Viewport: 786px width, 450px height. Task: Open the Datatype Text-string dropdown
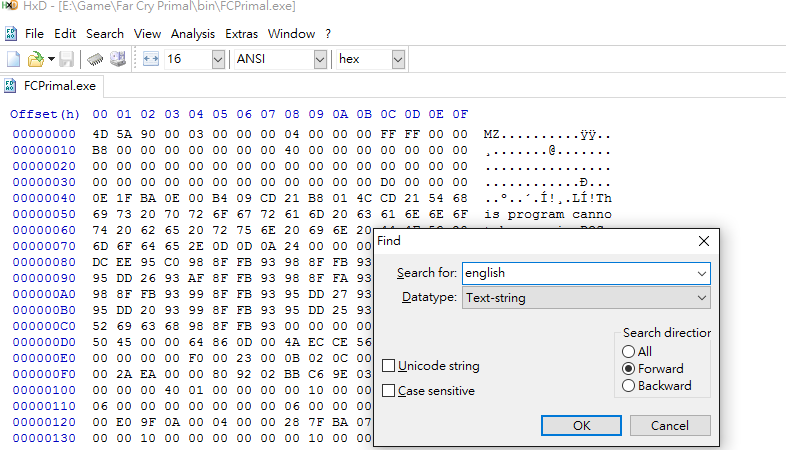click(586, 298)
